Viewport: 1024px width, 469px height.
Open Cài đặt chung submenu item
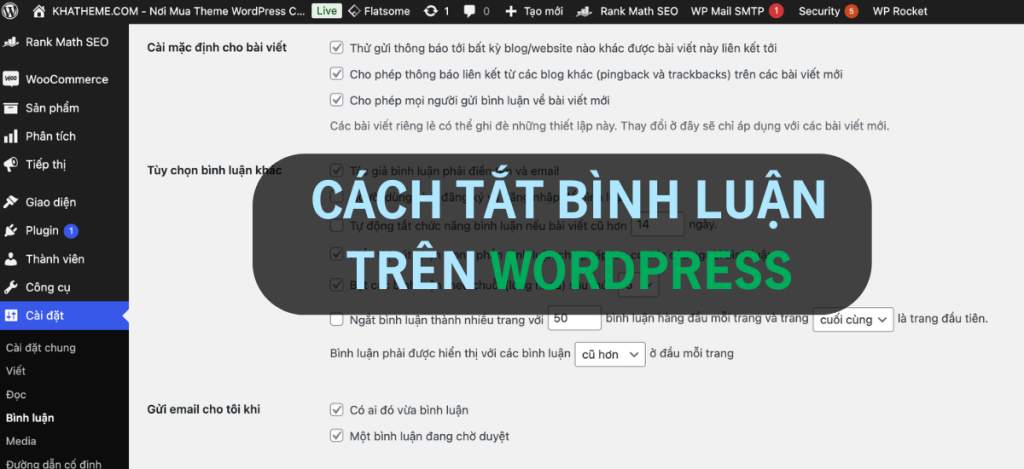coord(40,348)
